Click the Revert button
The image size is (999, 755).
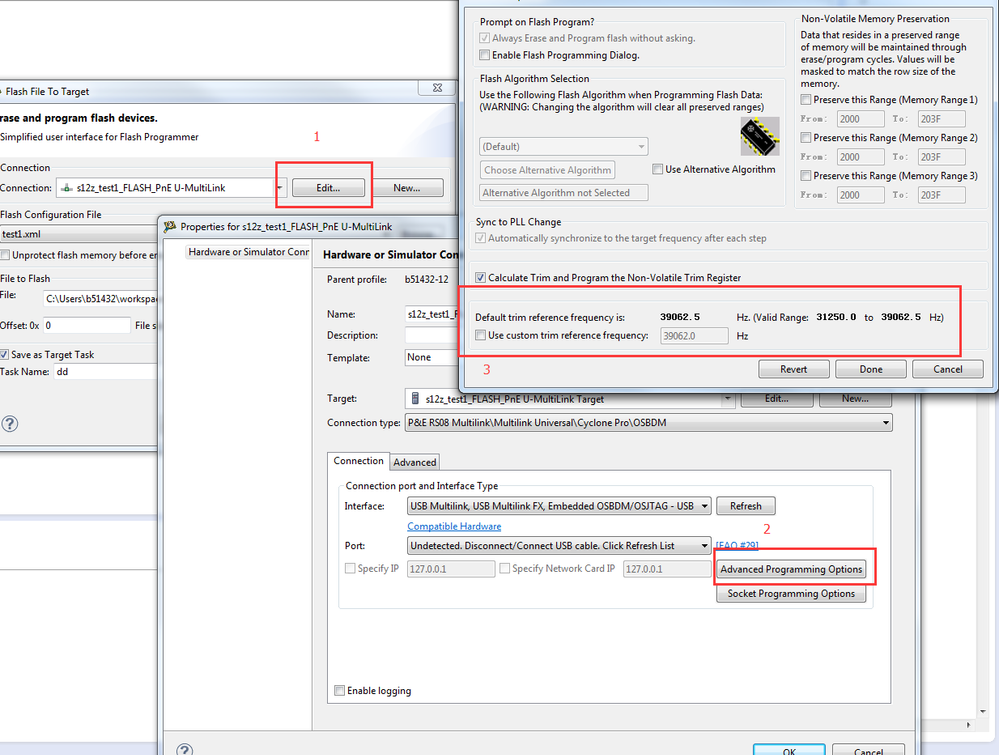(x=794, y=370)
